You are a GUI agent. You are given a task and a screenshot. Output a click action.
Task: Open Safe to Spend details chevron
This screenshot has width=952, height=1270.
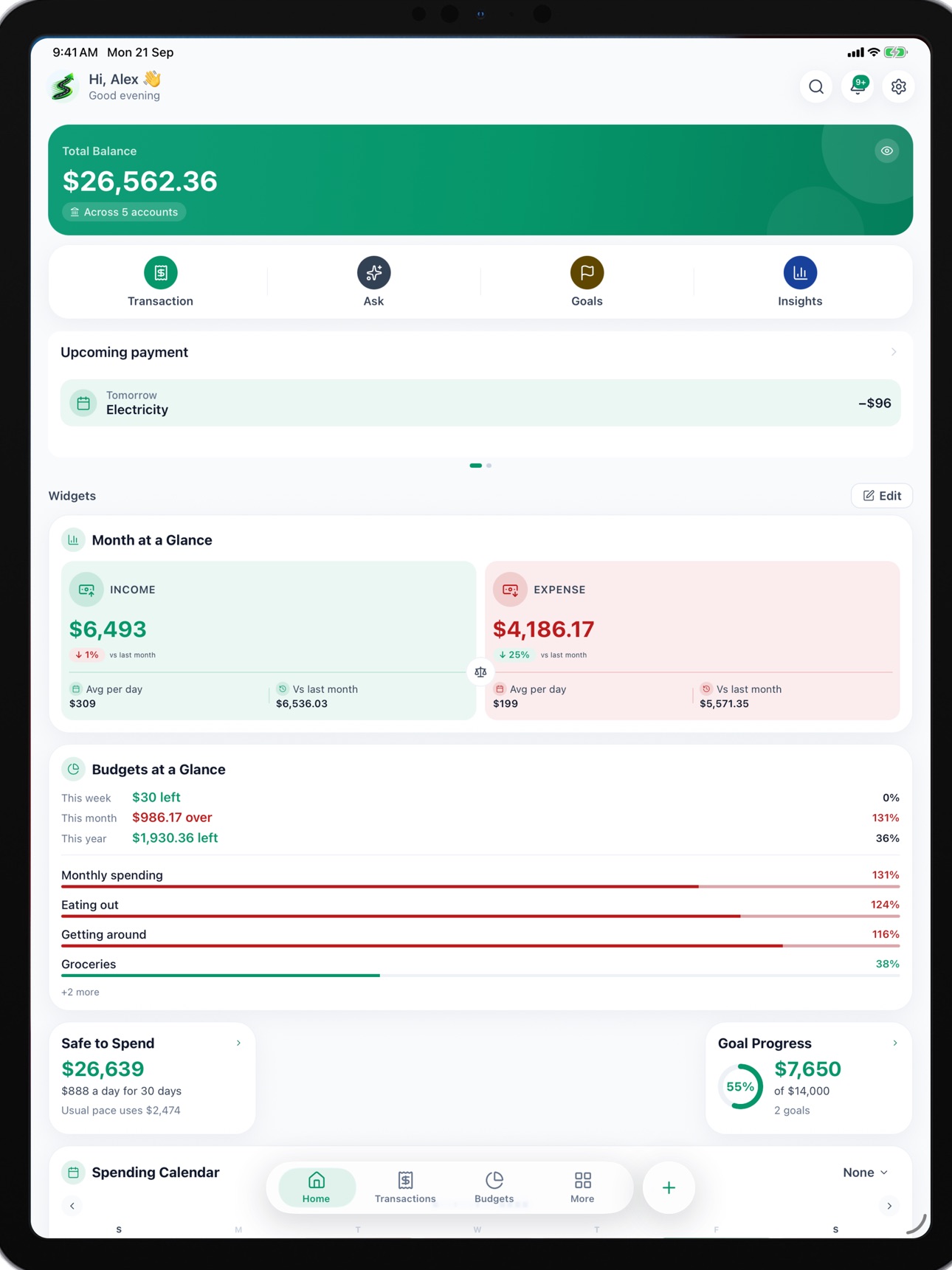click(x=238, y=1043)
